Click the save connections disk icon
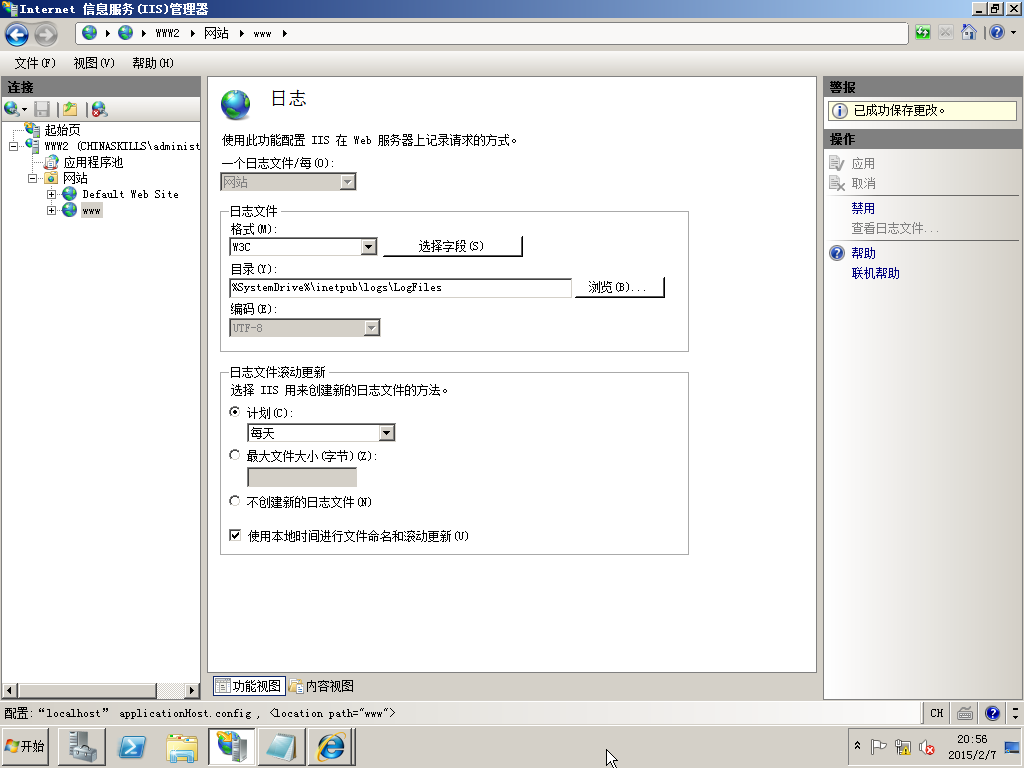1024x768 pixels. 42,109
